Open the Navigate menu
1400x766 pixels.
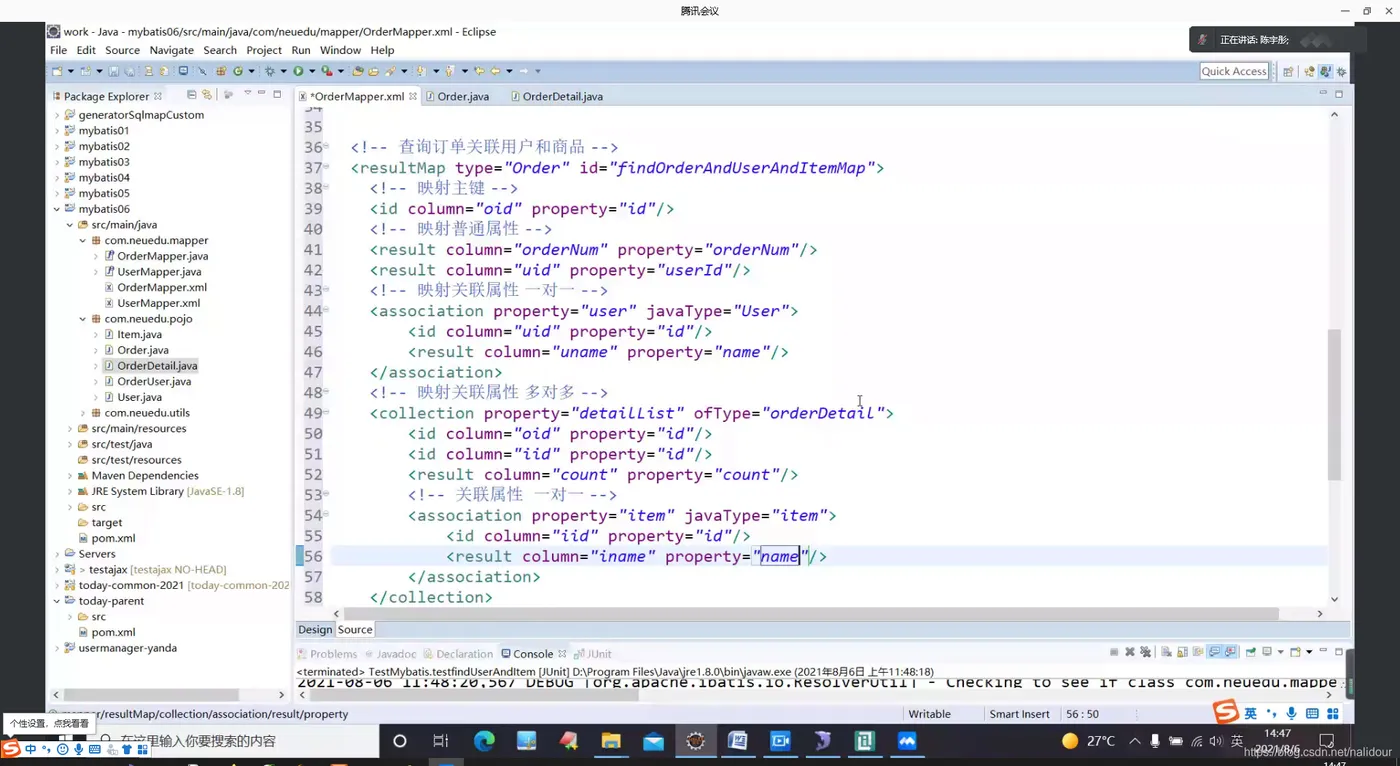coord(172,50)
